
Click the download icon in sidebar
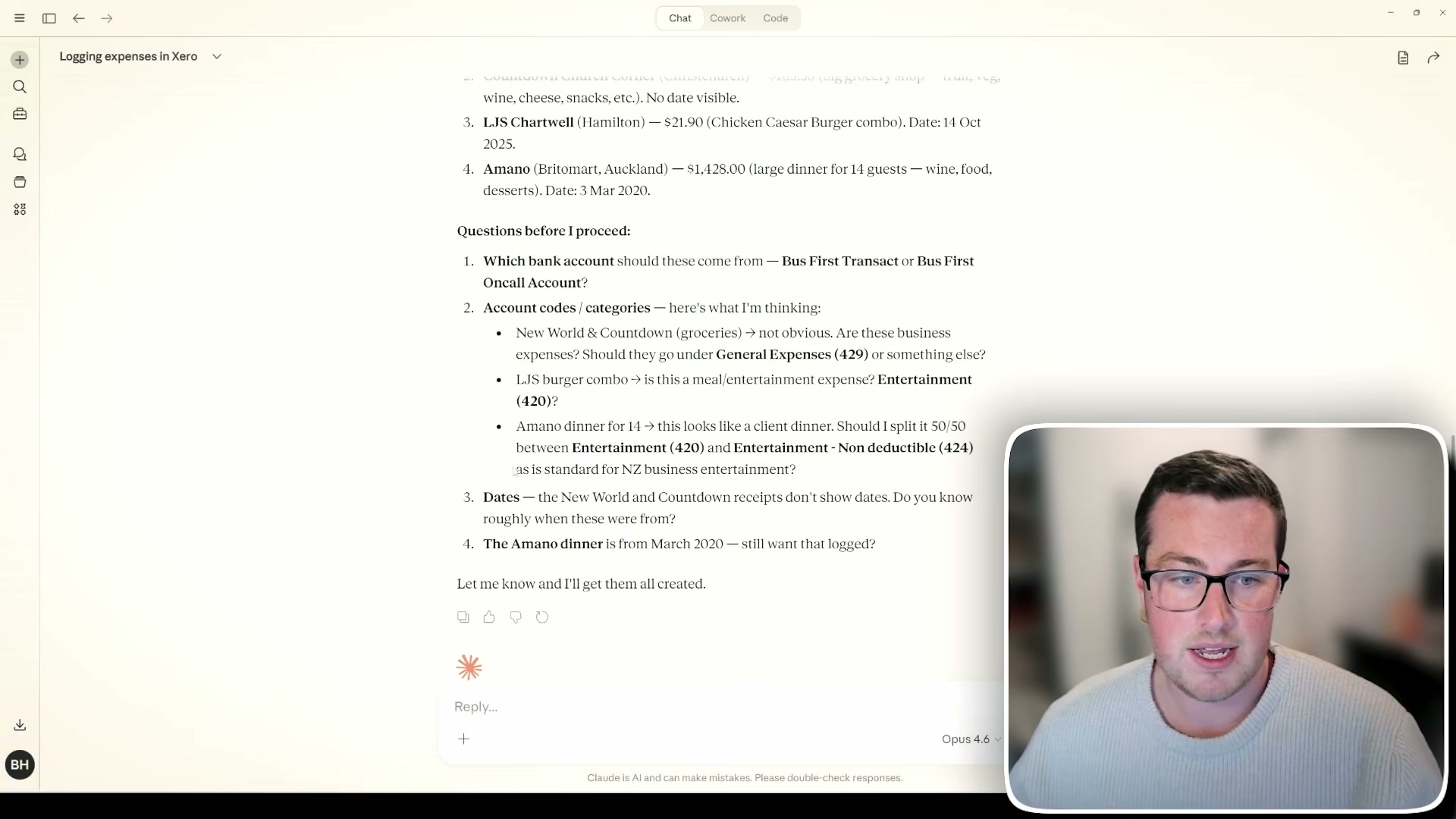(20, 726)
